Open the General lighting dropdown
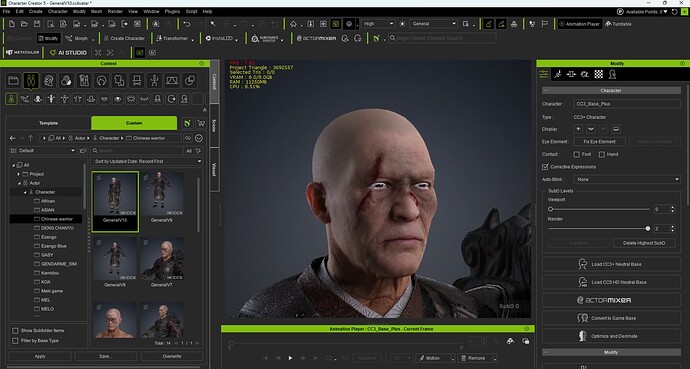Viewport: 690px width, 369px height. click(433, 24)
